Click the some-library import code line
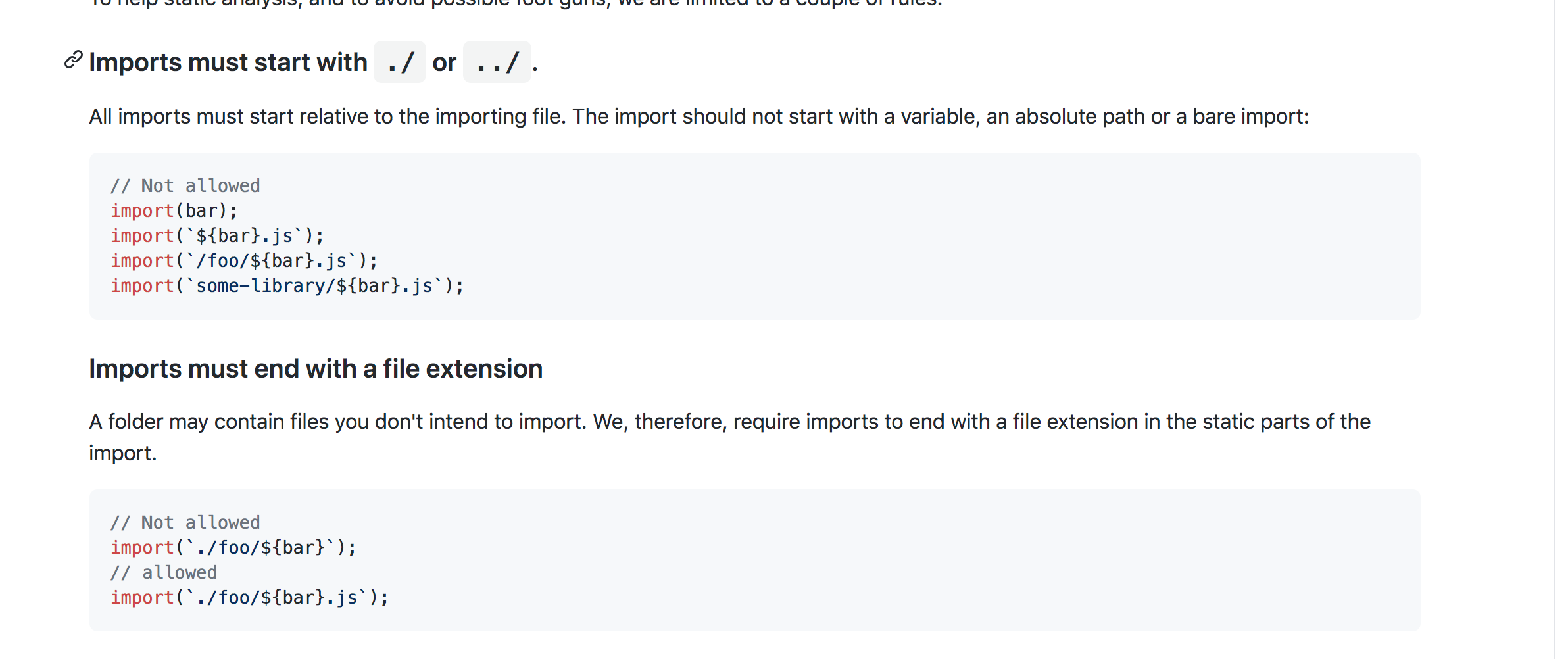The image size is (1568, 659). tap(287, 286)
